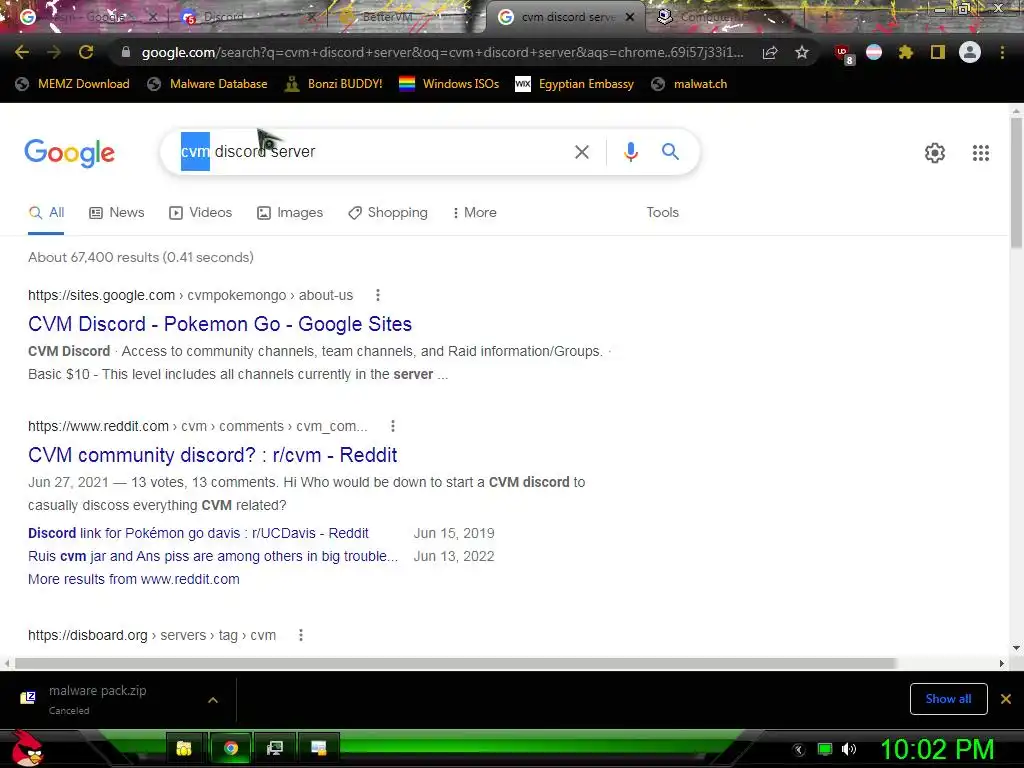Click the green network monitor tray icon
Viewport: 1024px width, 768px height.
pyautogui.click(x=825, y=749)
